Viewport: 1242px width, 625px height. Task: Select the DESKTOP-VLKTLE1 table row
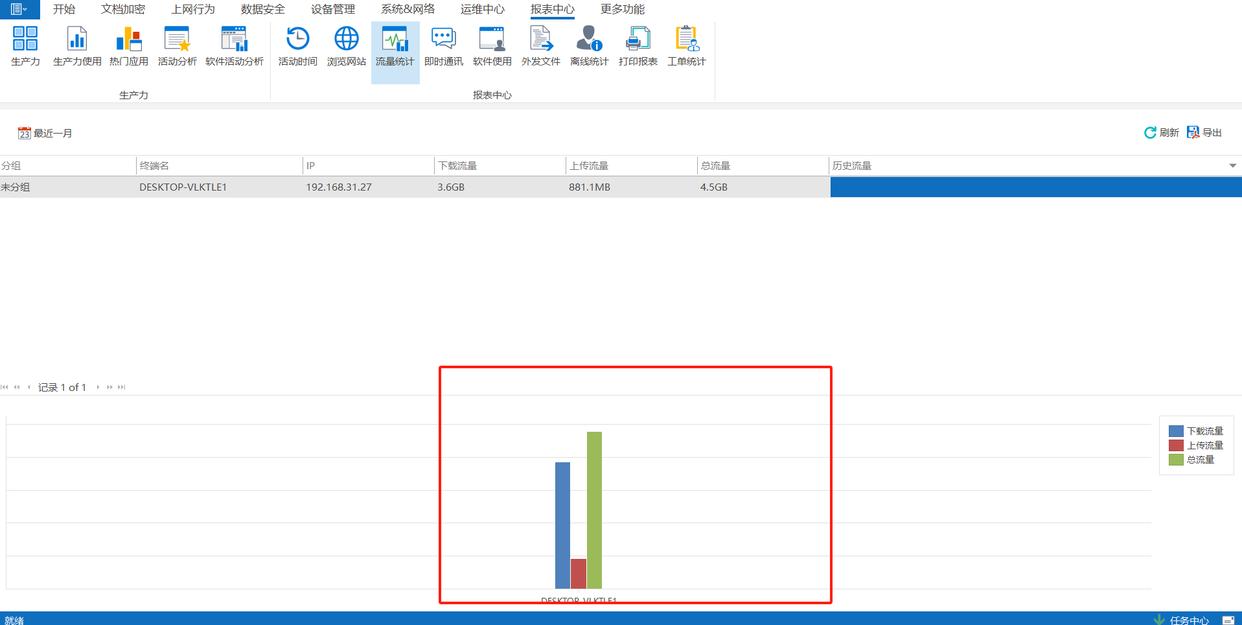click(x=183, y=187)
